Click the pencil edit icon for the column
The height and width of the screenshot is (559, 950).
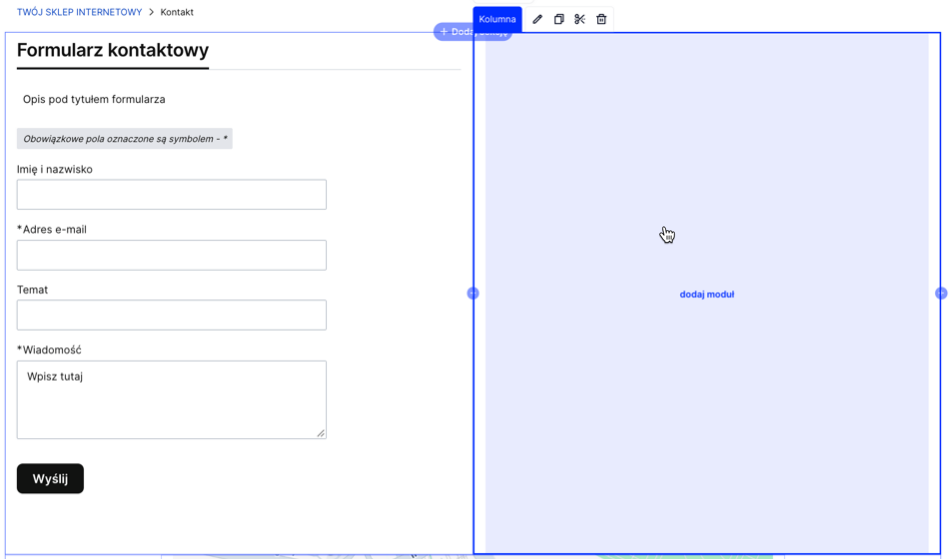coord(537,19)
